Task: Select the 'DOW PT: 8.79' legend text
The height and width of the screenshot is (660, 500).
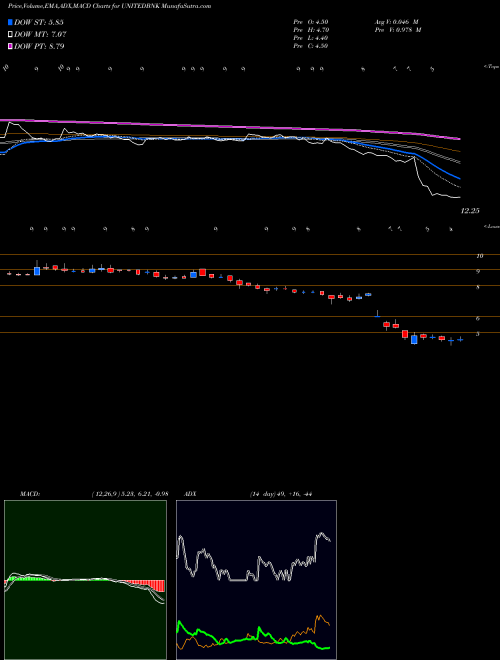Action: 39,46
